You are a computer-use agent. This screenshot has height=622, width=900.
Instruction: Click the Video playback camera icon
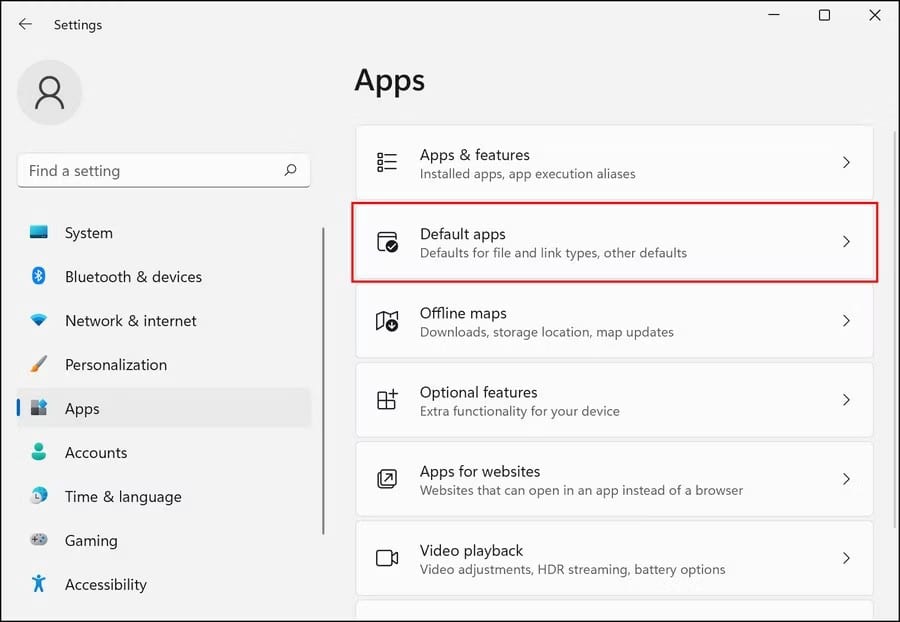387,558
